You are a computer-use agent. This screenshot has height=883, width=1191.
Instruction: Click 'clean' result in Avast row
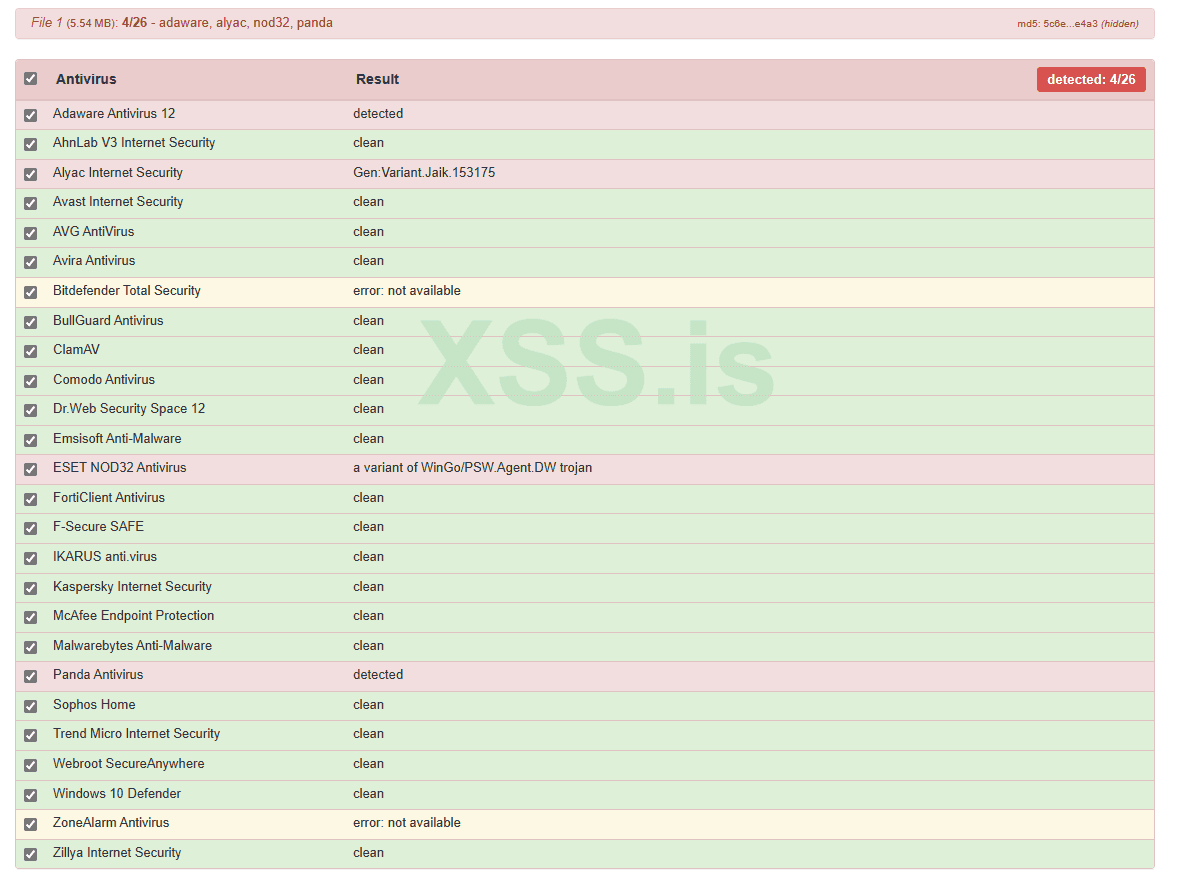tap(368, 201)
